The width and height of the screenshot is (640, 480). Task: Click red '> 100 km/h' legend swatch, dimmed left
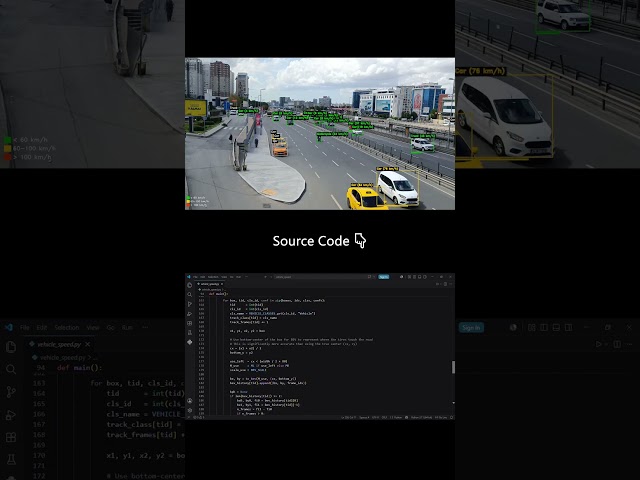pyautogui.click(x=7, y=157)
